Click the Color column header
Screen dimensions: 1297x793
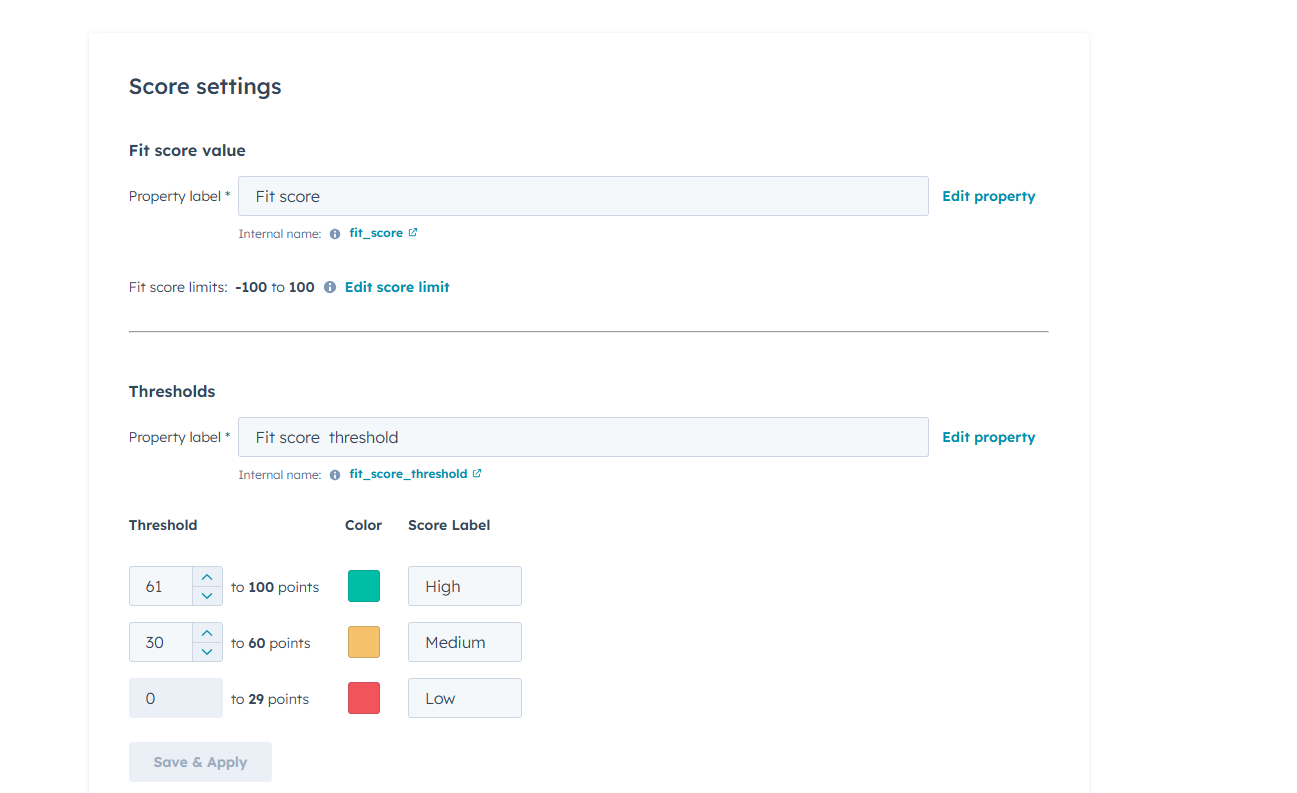[364, 525]
